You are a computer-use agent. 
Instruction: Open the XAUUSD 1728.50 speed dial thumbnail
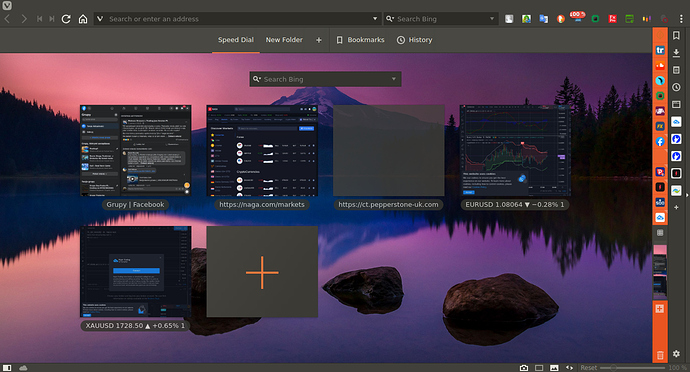point(136,272)
